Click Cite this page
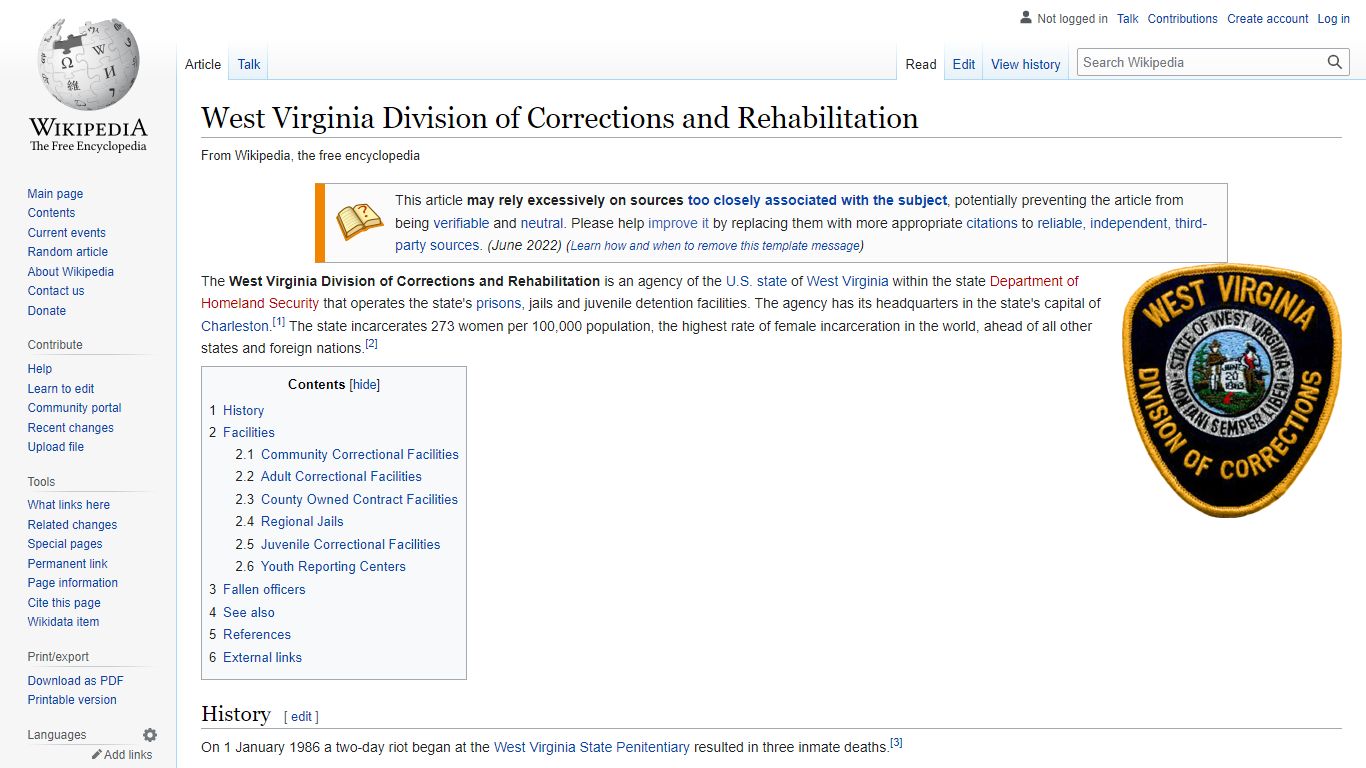The height and width of the screenshot is (768, 1366). 64,603
